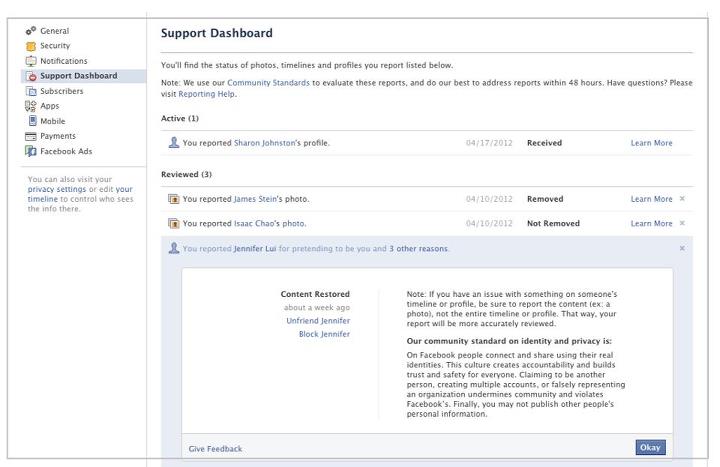Dismiss the Isaac Chao photo report
The width and height of the screenshot is (720, 467).
(x=682, y=223)
